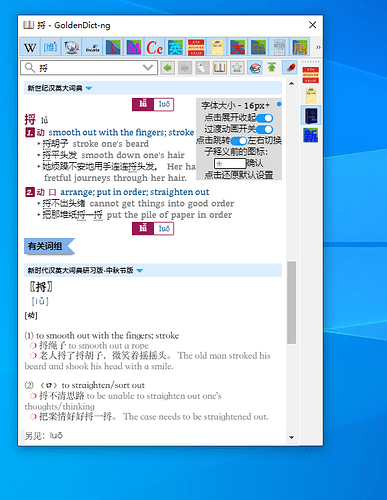The width and height of the screenshot is (387, 500).
Task: Click the green jump-to-top arrow icon
Action: coord(272,68)
